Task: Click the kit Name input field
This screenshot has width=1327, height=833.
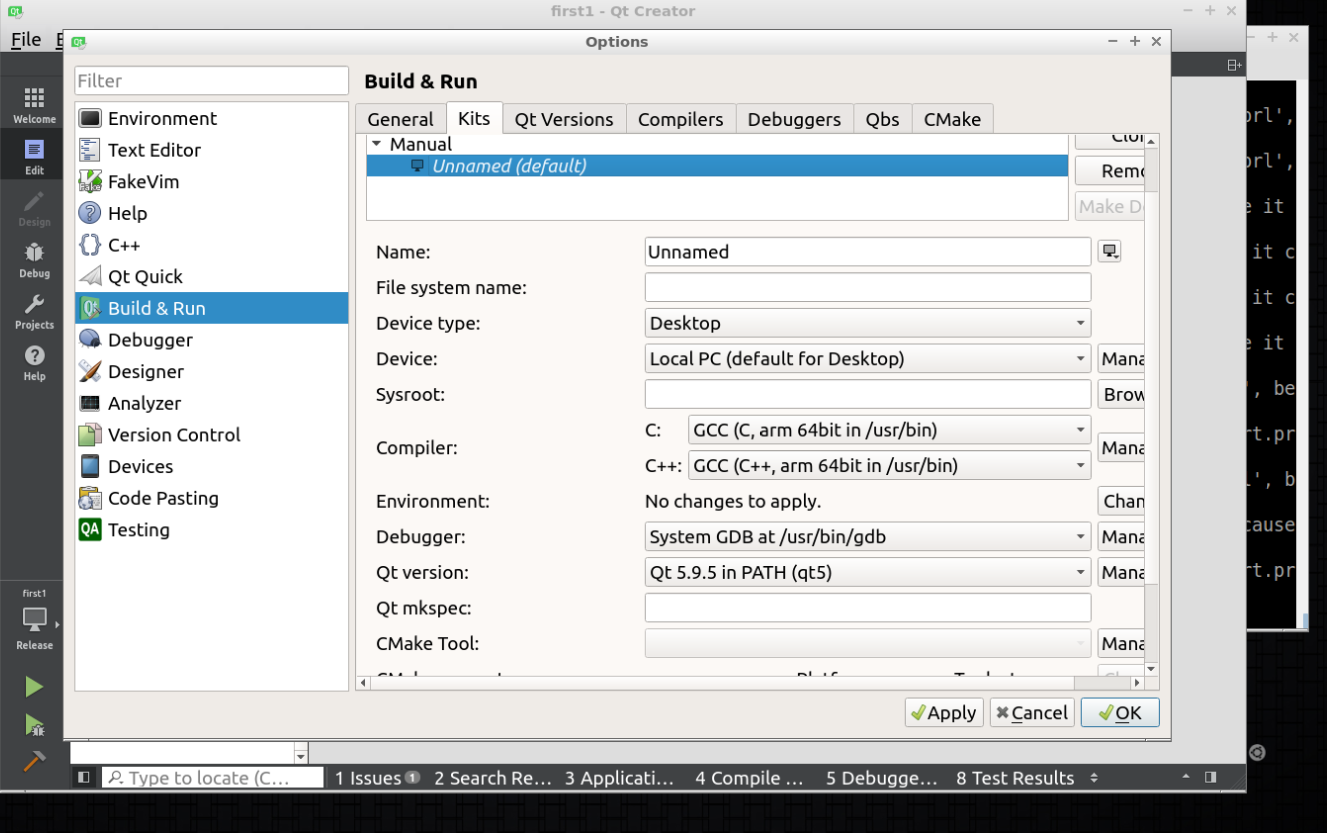Action: 868,252
